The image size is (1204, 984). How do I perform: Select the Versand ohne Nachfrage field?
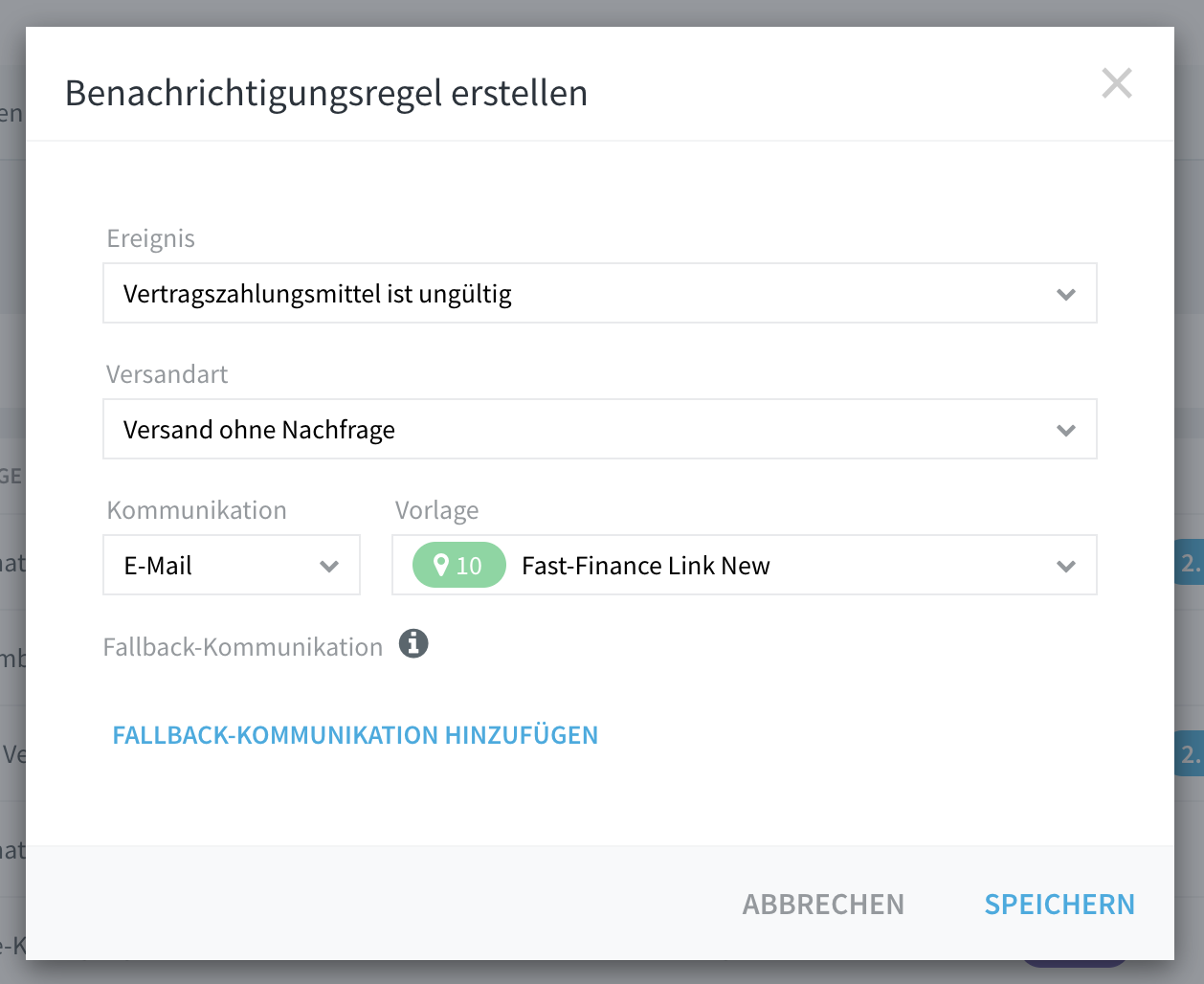point(600,429)
